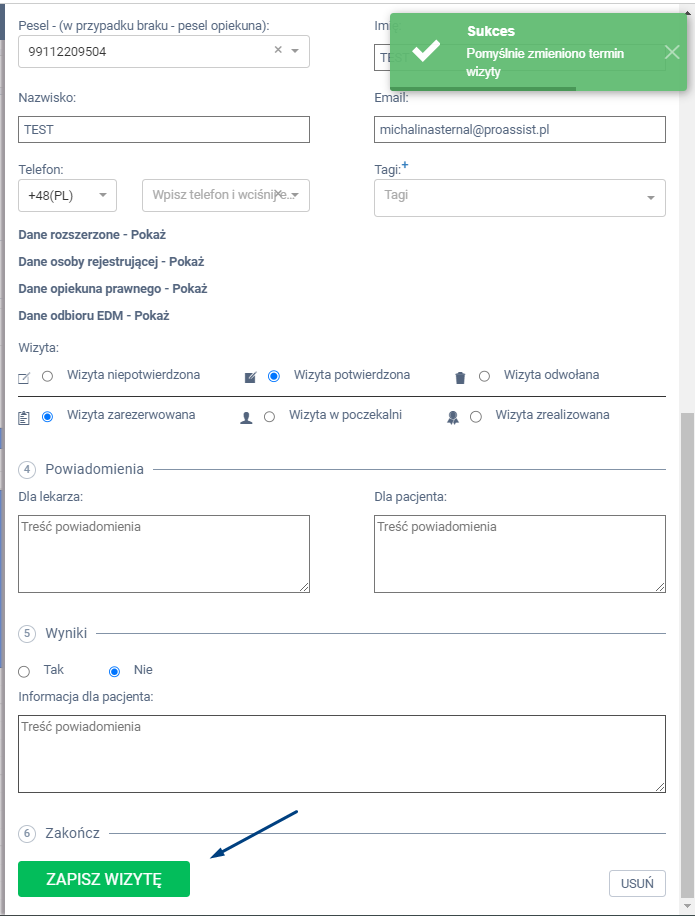
Task: Clear the Pesel field with the X icon
Action: (278, 50)
